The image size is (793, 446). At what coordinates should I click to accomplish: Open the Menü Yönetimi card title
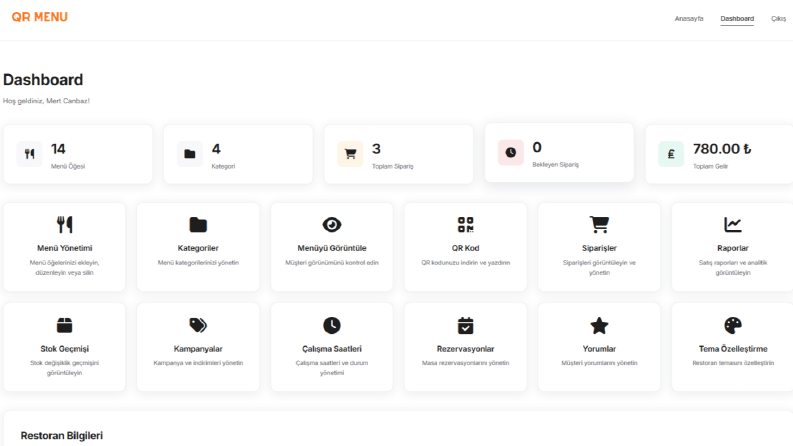click(65, 248)
